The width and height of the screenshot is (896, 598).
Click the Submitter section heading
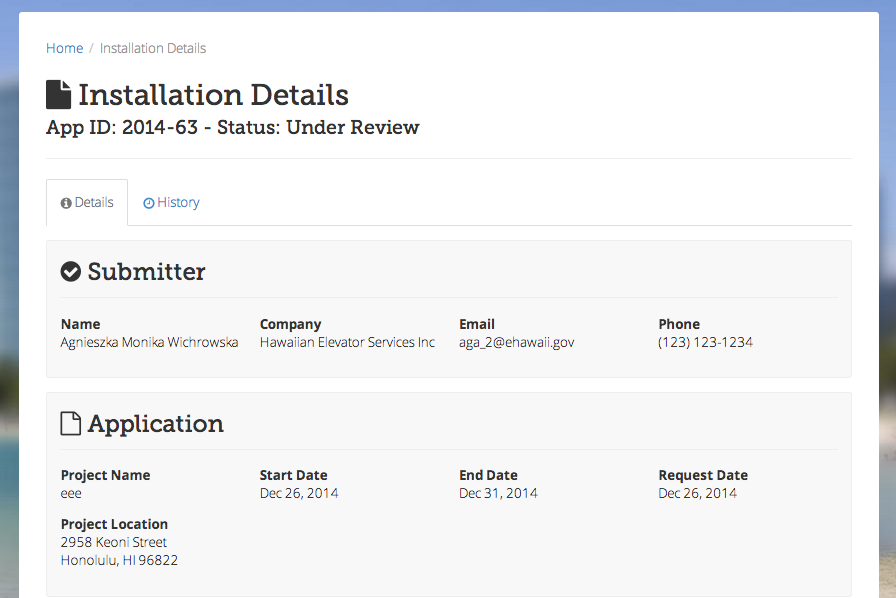(x=146, y=272)
